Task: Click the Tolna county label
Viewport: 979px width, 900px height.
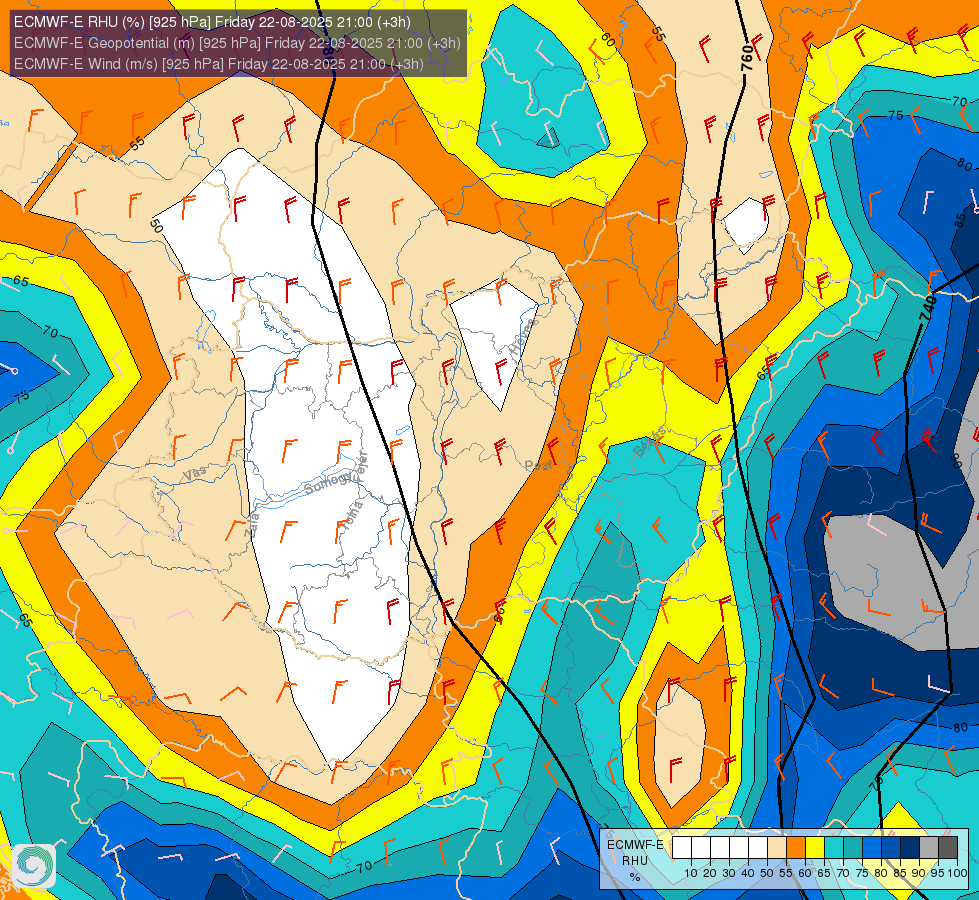Action: click(x=353, y=515)
